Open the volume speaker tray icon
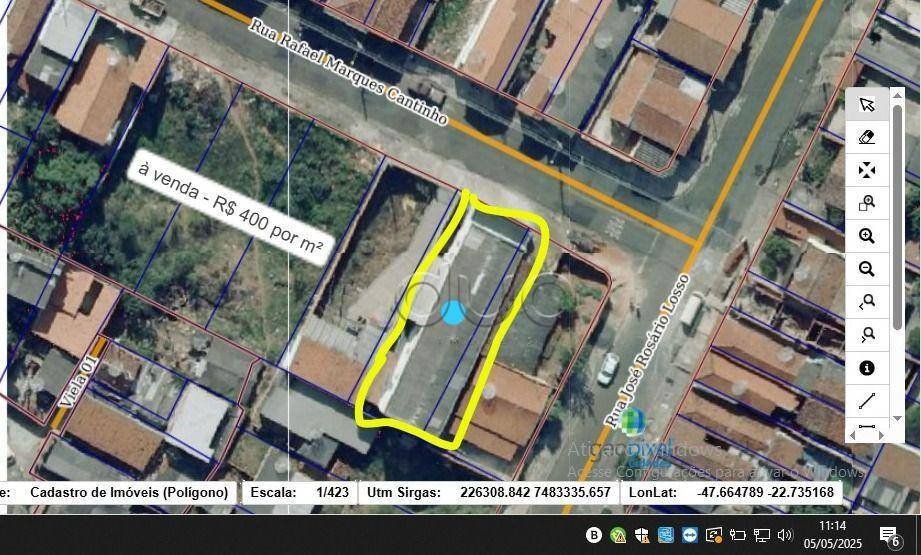The width and height of the screenshot is (921, 555). pyautogui.click(x=785, y=535)
